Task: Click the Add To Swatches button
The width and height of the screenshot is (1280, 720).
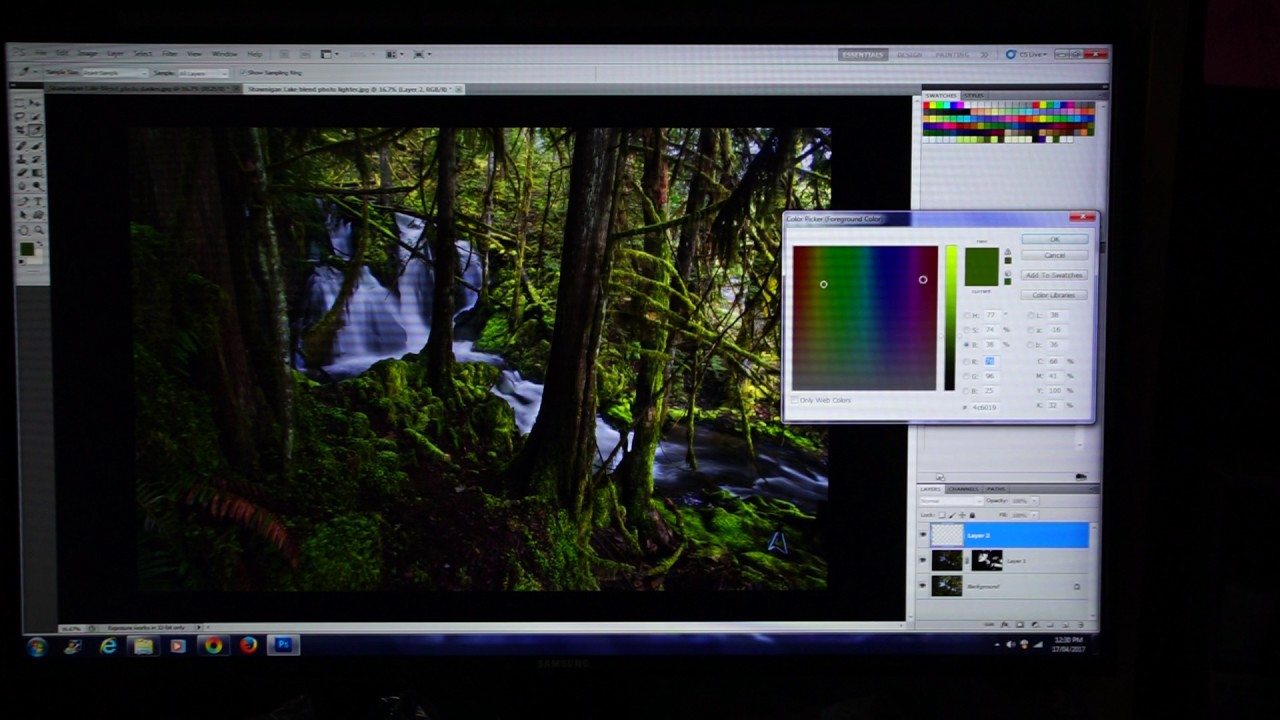Action: pyautogui.click(x=1055, y=275)
